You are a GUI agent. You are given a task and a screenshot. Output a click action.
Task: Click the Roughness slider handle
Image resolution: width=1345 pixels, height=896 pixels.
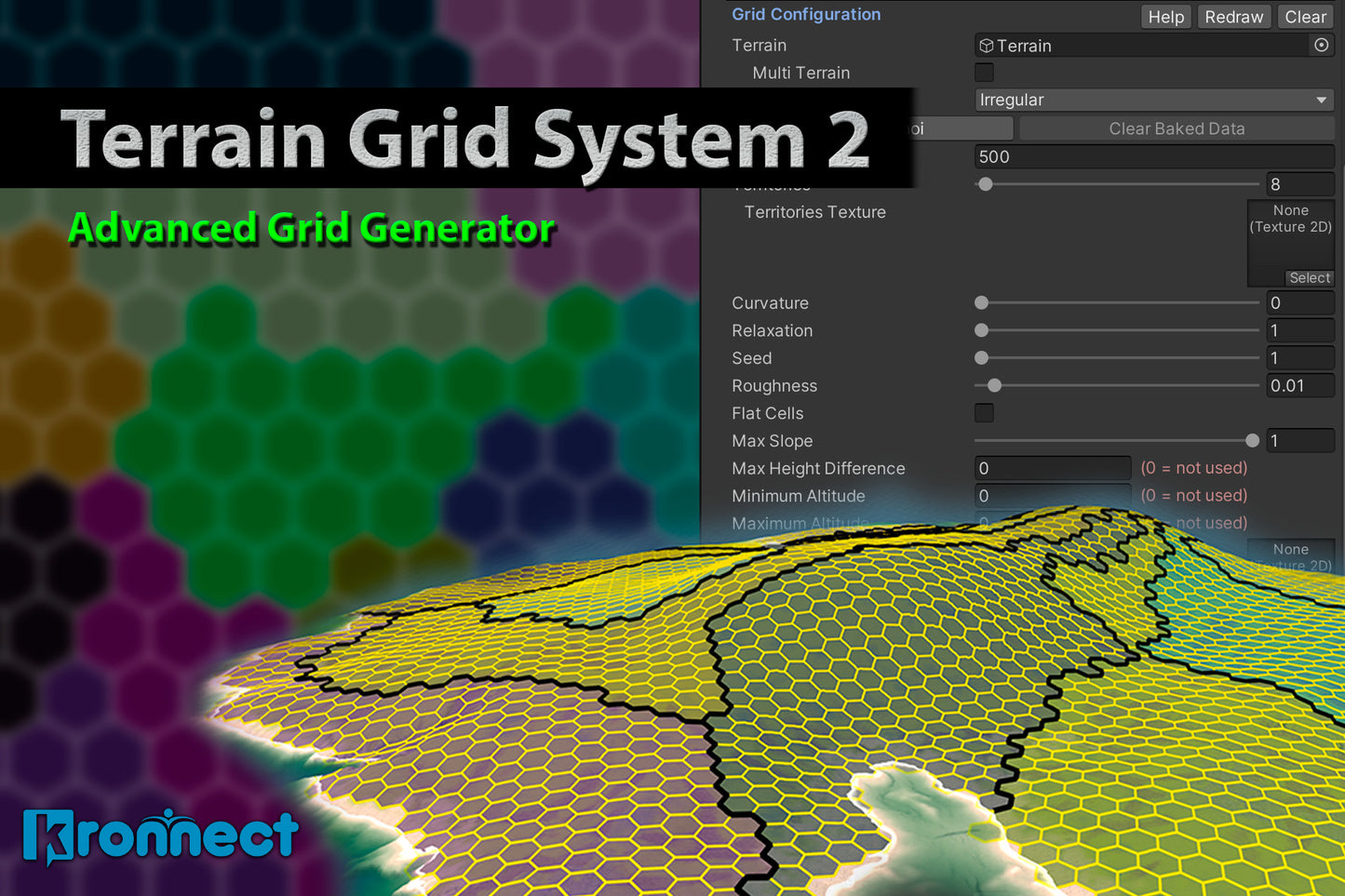pyautogui.click(x=994, y=386)
